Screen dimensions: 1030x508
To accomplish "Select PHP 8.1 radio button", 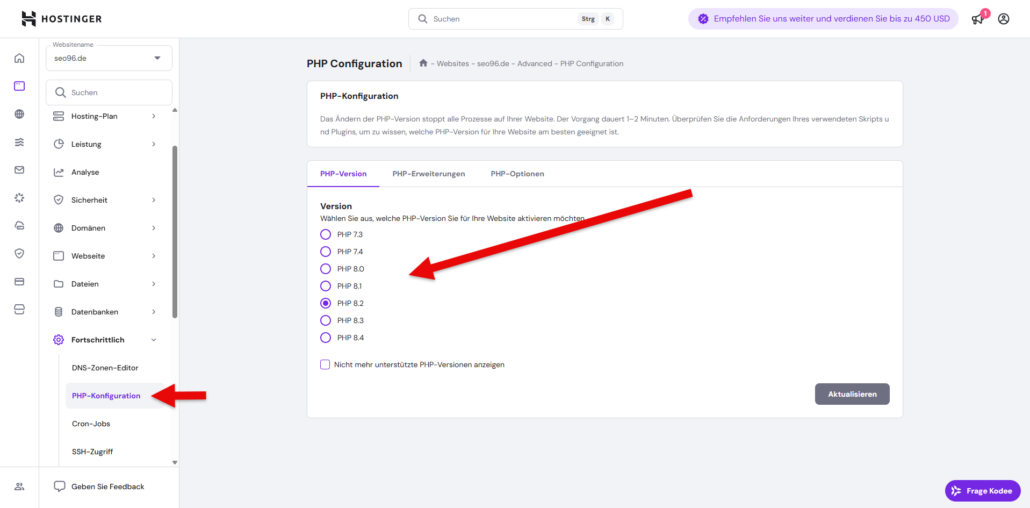I will coord(325,286).
